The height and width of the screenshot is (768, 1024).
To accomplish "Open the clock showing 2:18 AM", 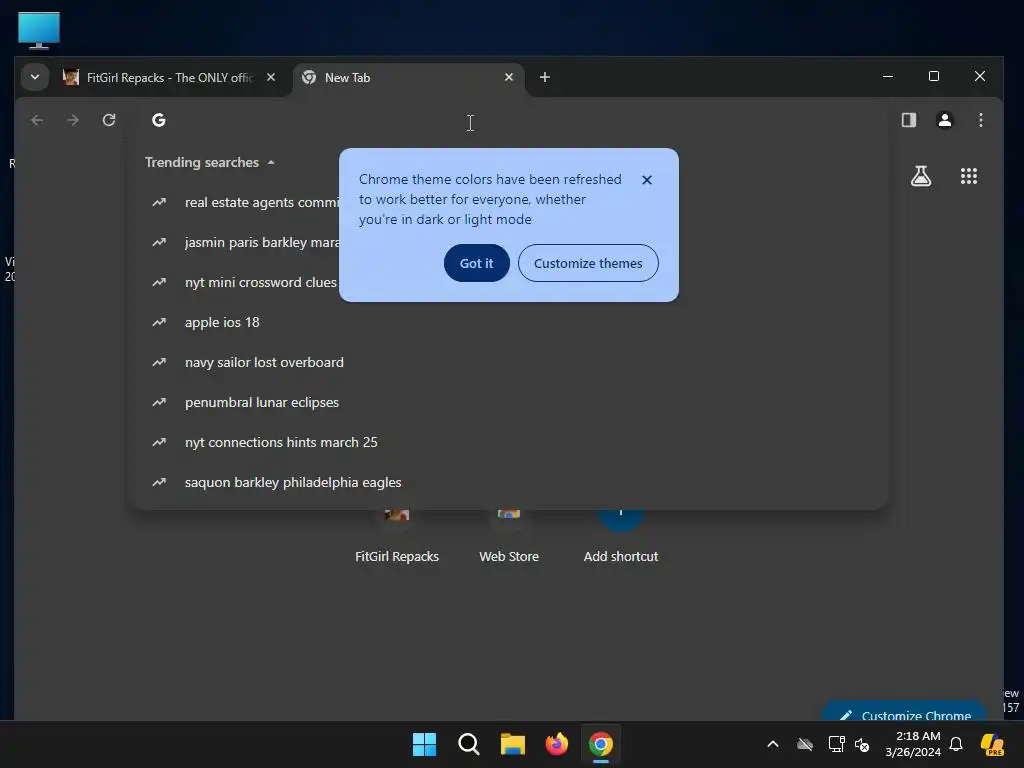I will [913, 744].
